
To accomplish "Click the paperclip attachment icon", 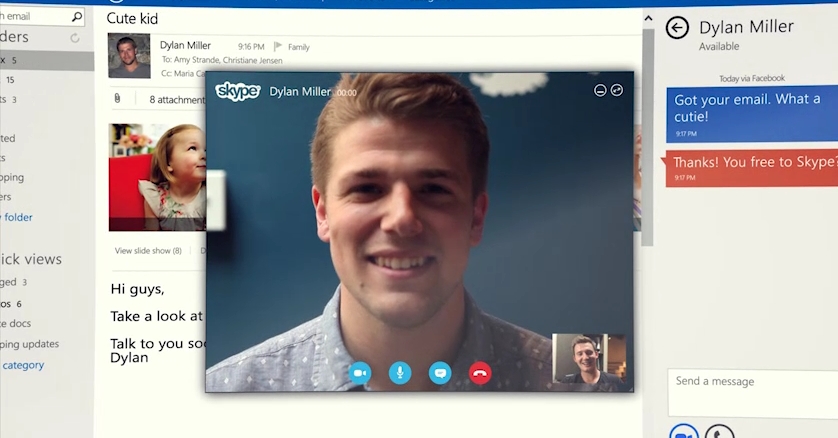I will coord(117,99).
